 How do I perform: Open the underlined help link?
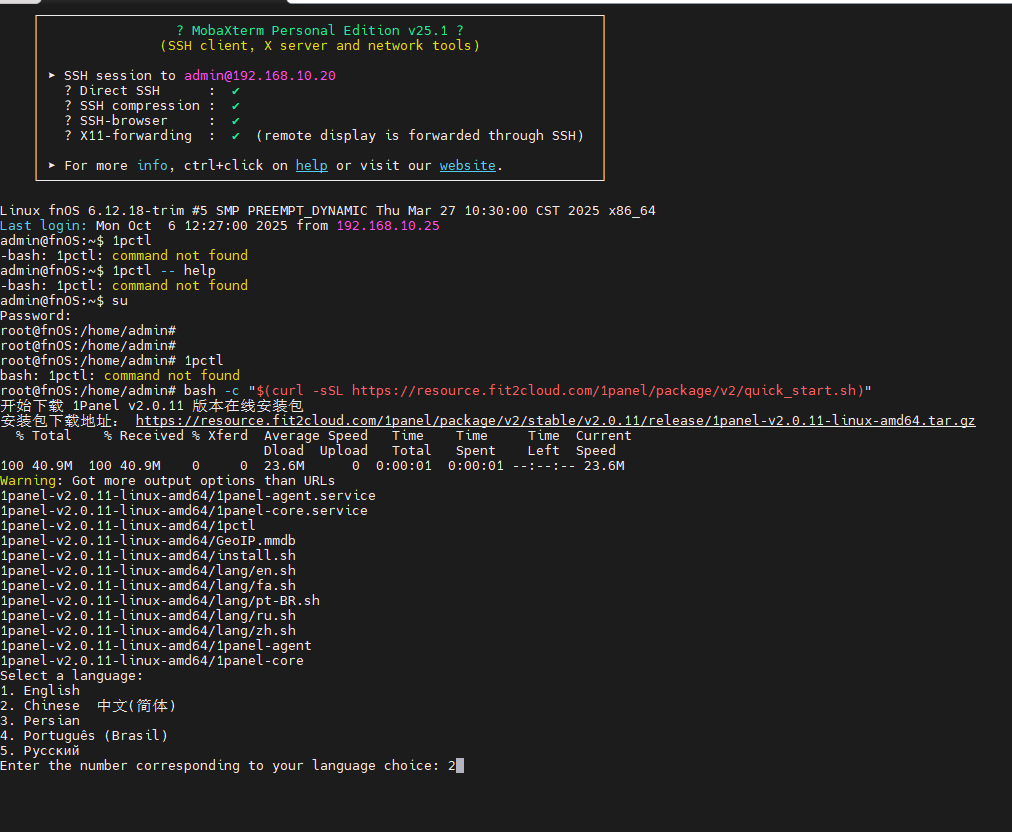[311, 166]
